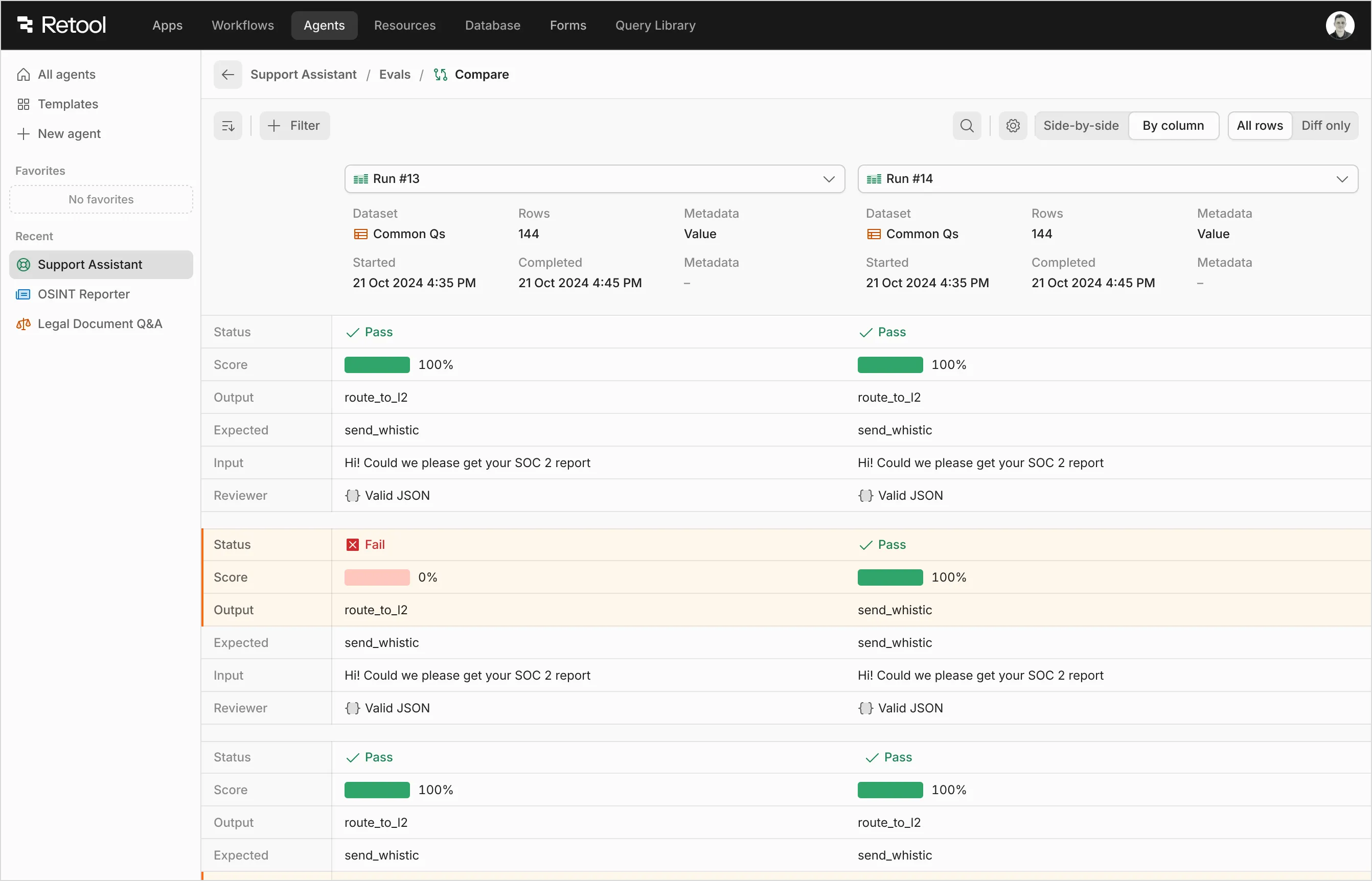Screen dimensions: 1372x881
Task: Click the back arrow next to Support Assistant
Action: coord(227,75)
